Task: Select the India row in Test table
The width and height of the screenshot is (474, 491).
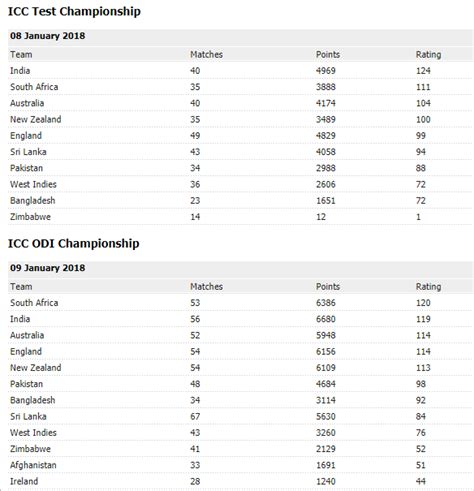Action: pos(240,71)
